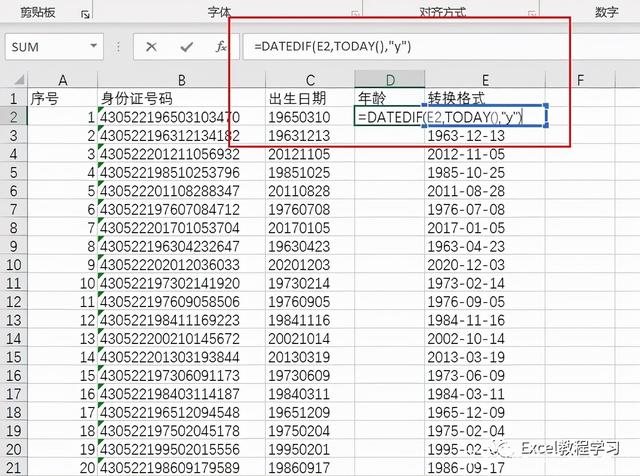Click birth date cell 20170105
The width and height of the screenshot is (640, 476).
(x=310, y=228)
